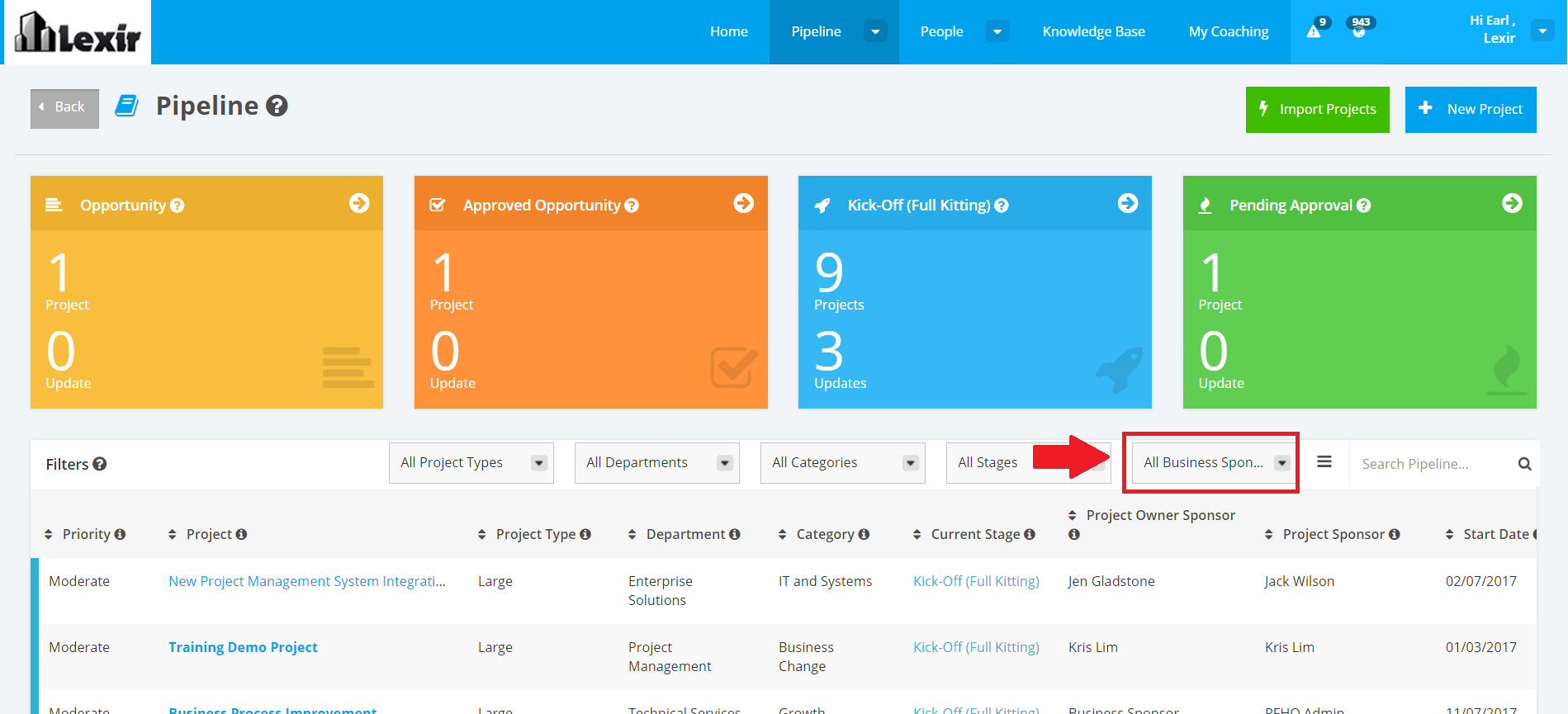Open the hamburger list options icon
1568x714 pixels.
pos(1324,462)
